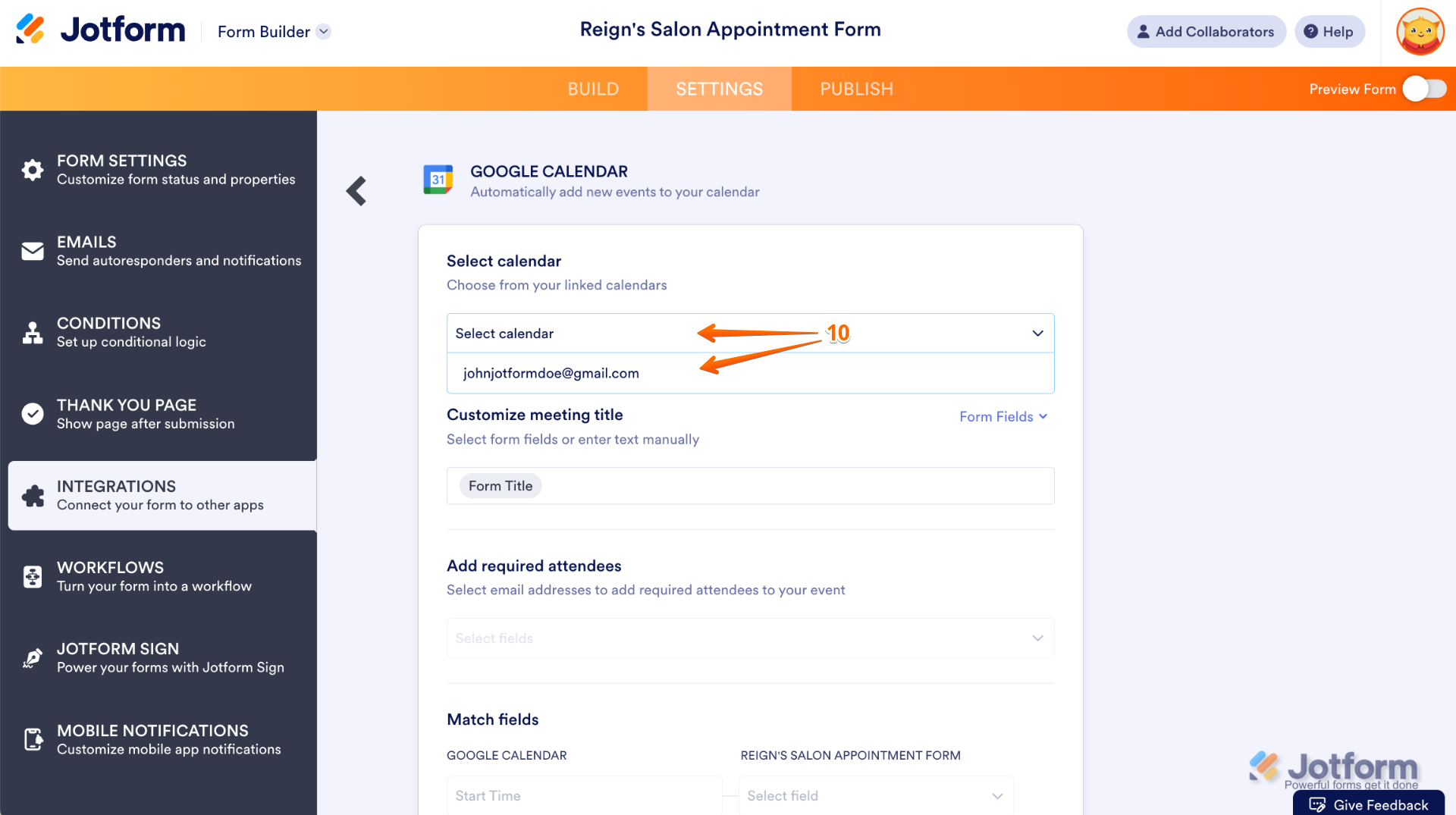This screenshot has width=1456, height=815.
Task: Click the Jotform logo
Action: (x=99, y=29)
